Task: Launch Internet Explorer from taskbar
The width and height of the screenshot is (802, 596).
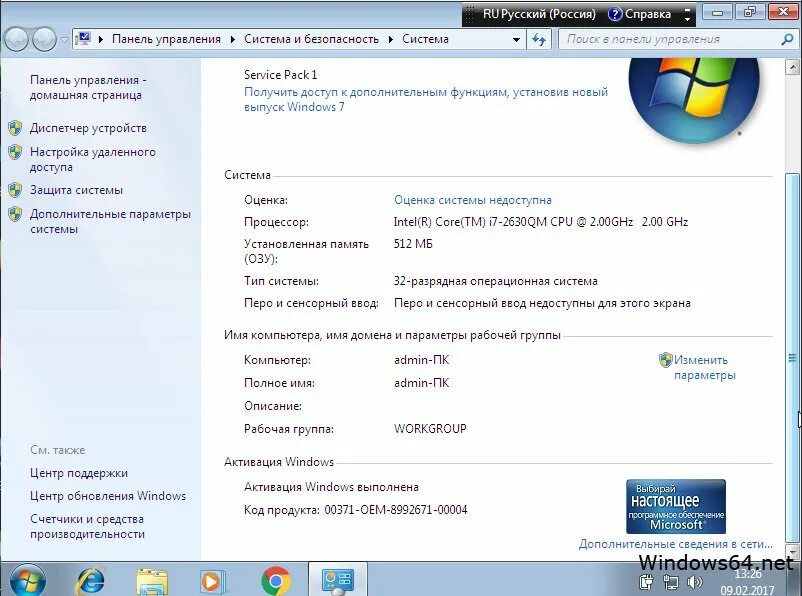Action: tap(90, 581)
